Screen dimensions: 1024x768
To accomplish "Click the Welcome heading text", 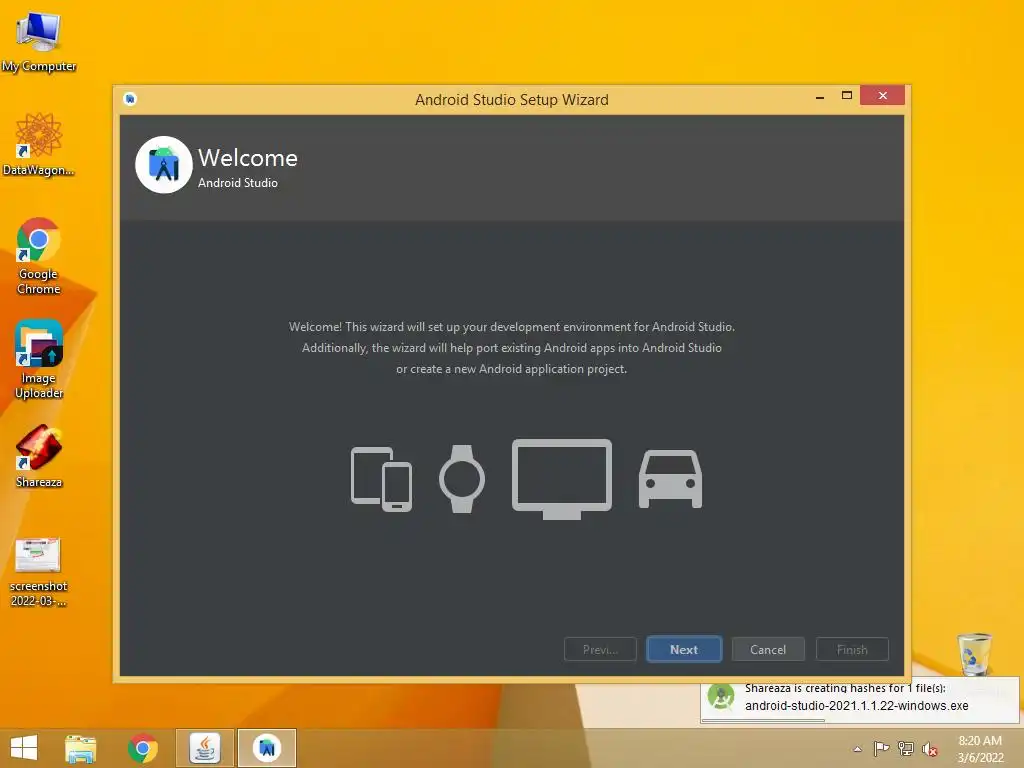I will [248, 157].
